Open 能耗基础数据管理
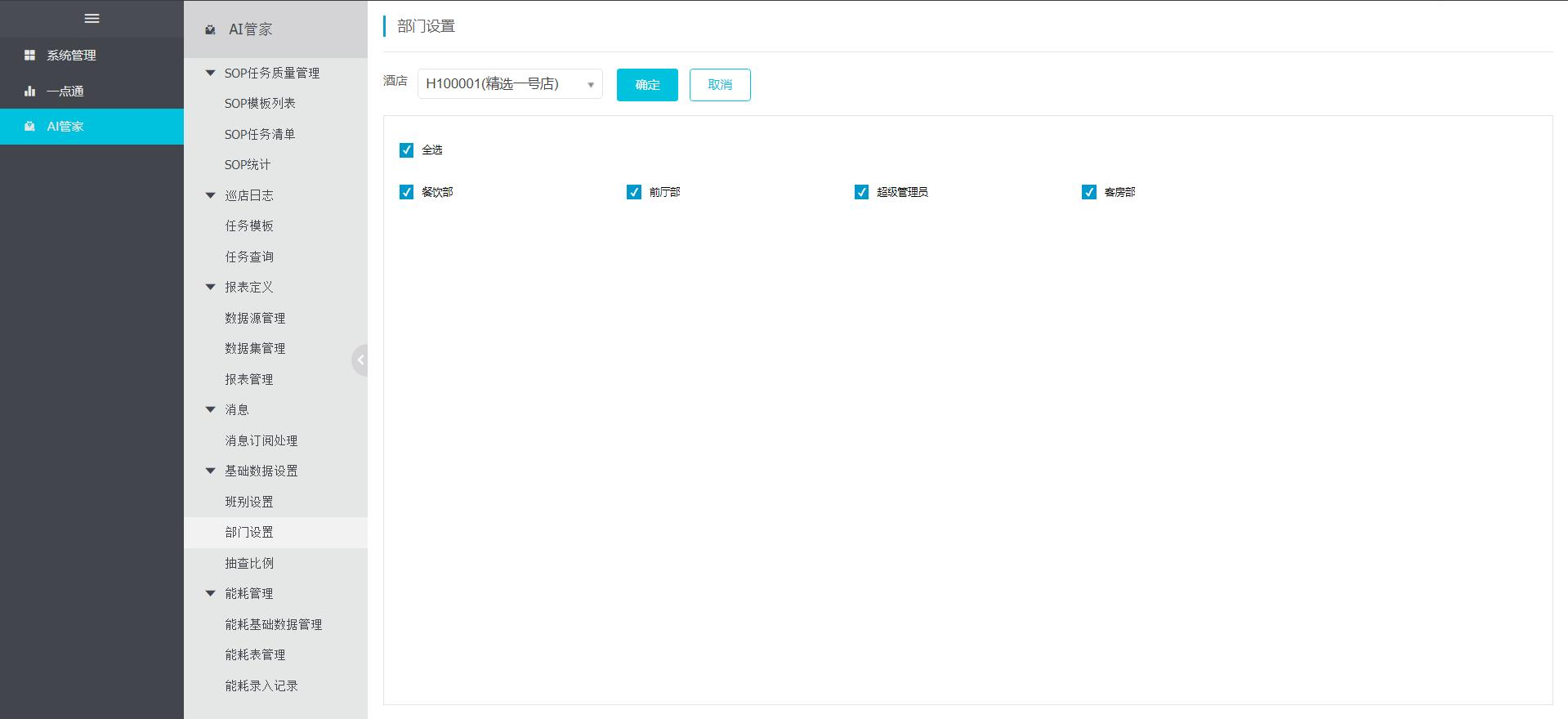The width and height of the screenshot is (1568, 719). pyautogui.click(x=274, y=624)
